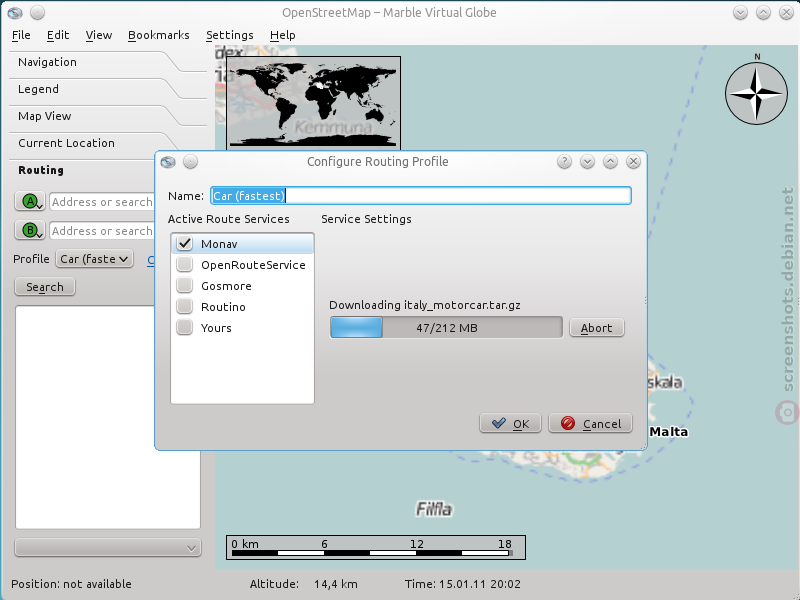Screen dimensions: 800x600
Task: Click the help question mark button in dialog title bar
Action: coord(564,162)
